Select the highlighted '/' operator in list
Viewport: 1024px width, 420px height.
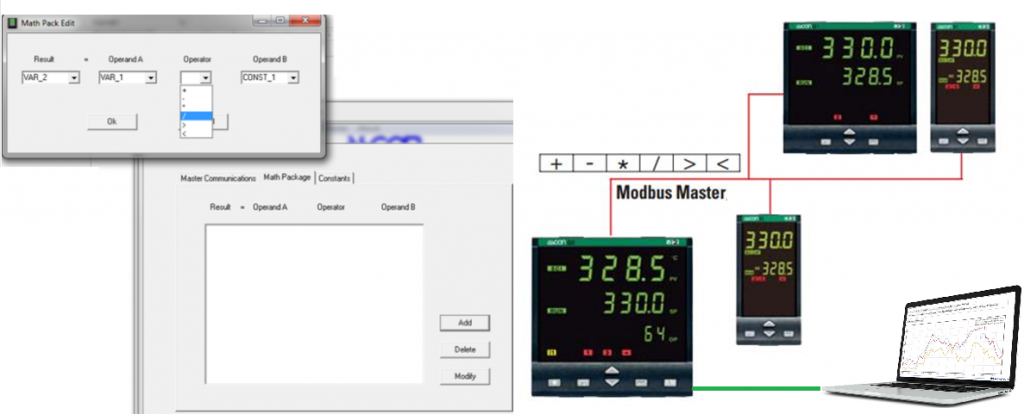pos(196,116)
